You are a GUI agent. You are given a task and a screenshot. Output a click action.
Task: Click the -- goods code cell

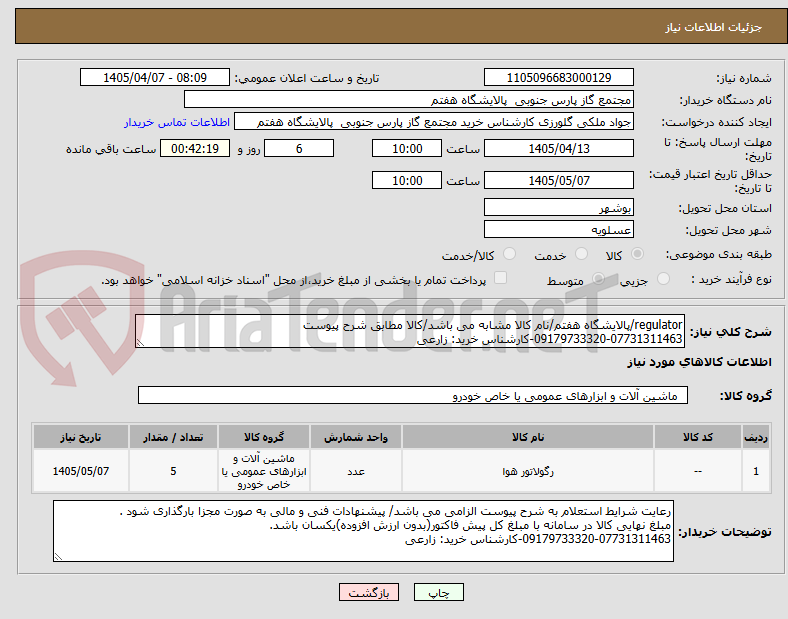coord(698,471)
